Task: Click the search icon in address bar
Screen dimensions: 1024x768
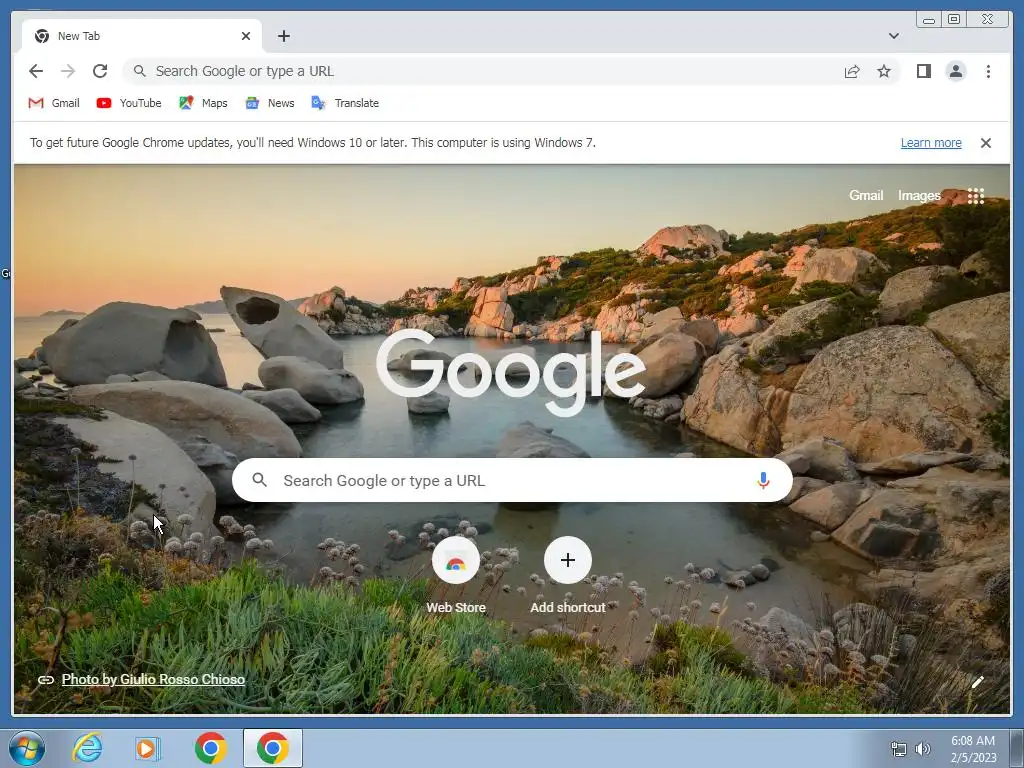Action: click(139, 71)
